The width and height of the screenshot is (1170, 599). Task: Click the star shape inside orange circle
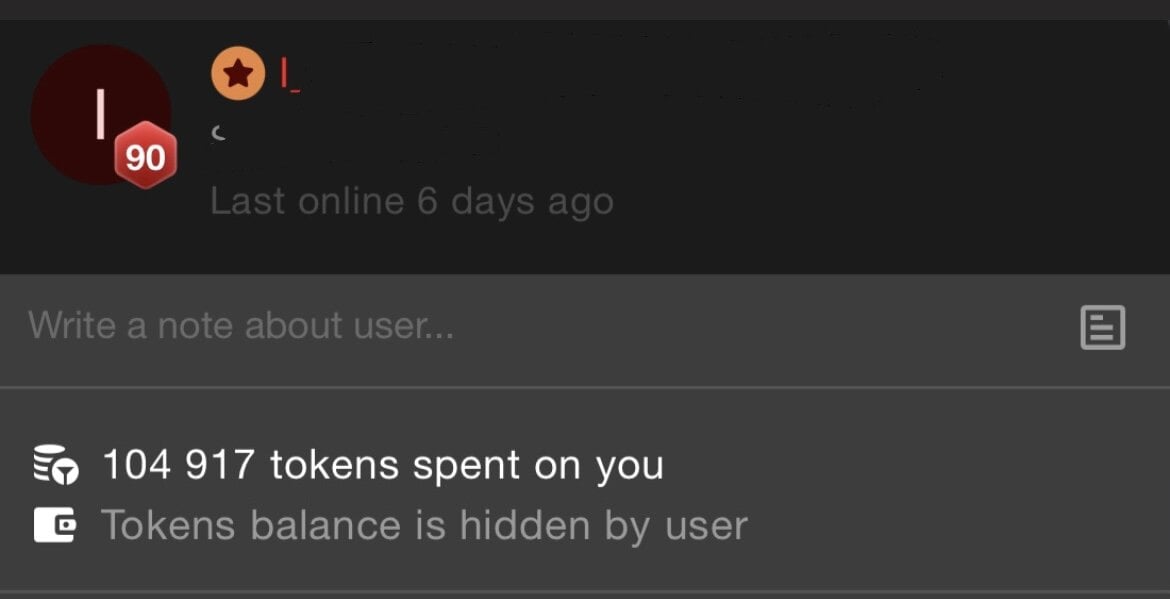(x=238, y=73)
